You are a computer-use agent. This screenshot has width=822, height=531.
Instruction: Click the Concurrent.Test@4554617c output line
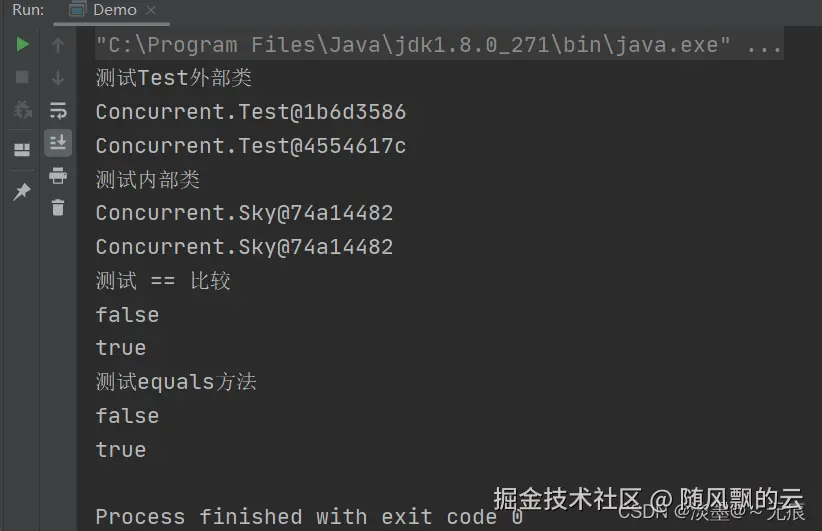250,146
